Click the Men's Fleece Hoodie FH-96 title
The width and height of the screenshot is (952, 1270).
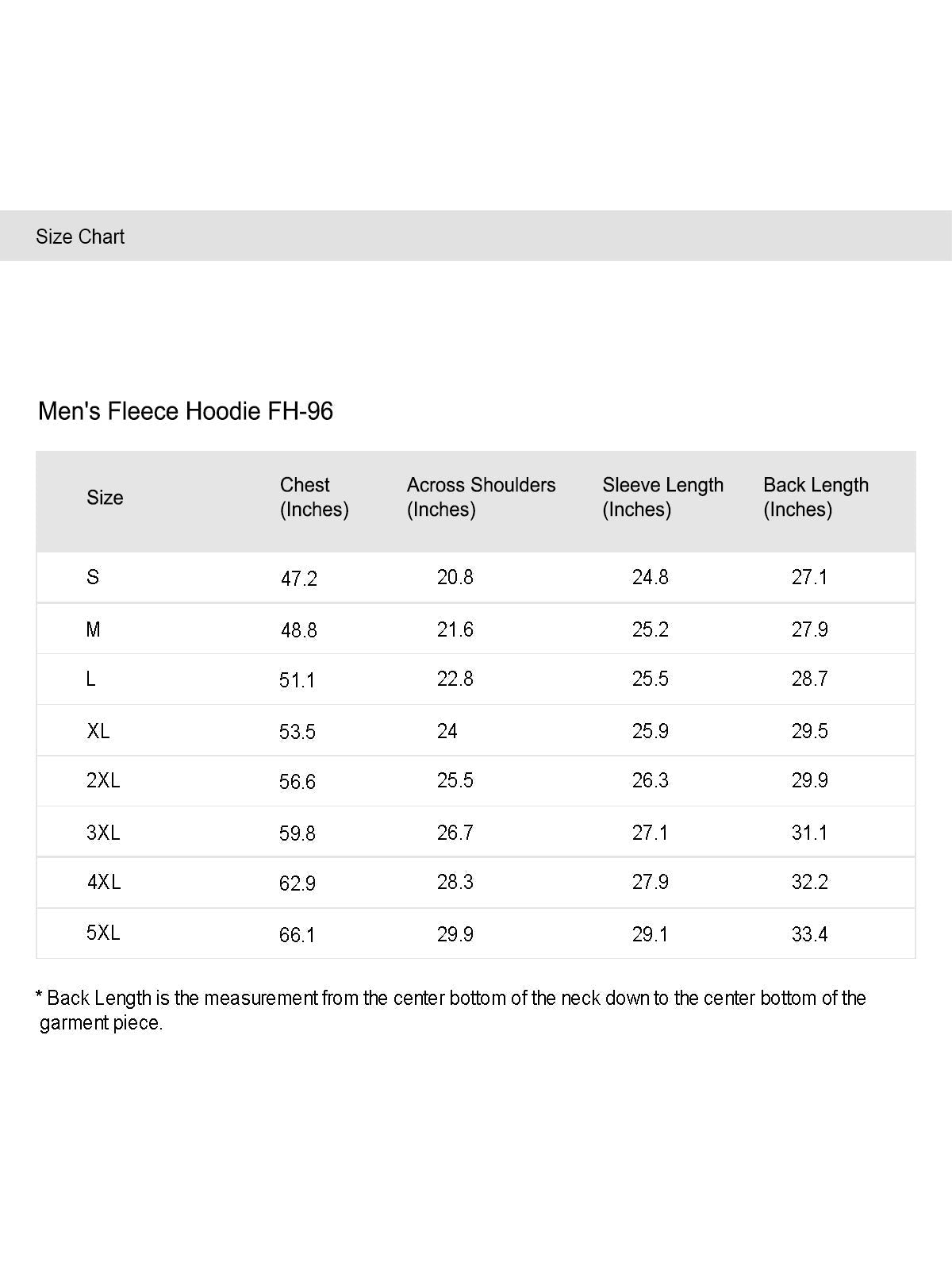tap(186, 411)
